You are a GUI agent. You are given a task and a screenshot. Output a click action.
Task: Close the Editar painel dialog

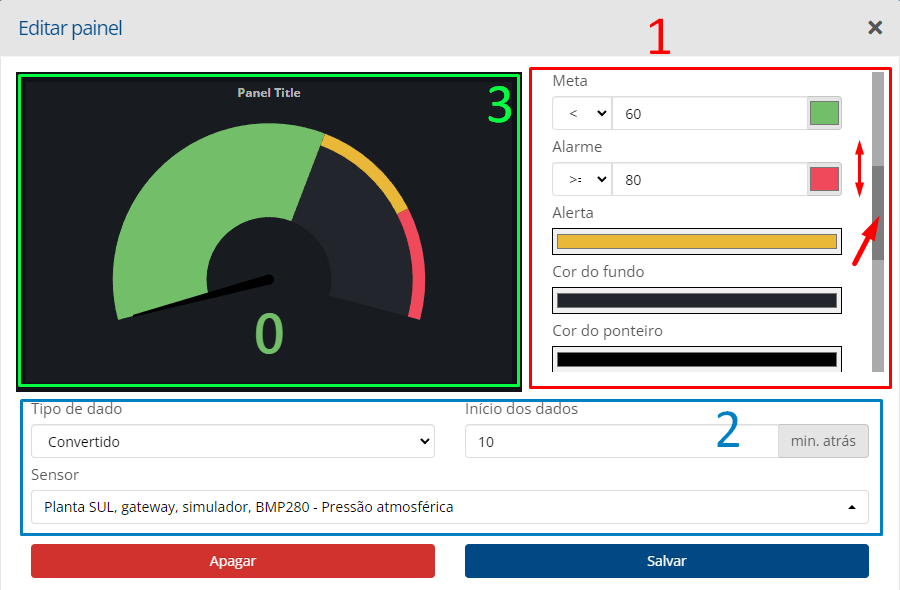(875, 28)
